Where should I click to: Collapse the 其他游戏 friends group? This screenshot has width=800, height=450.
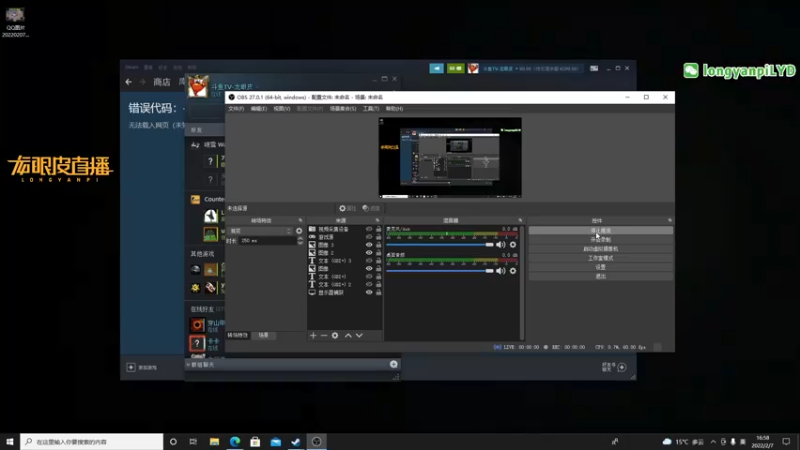point(202,254)
